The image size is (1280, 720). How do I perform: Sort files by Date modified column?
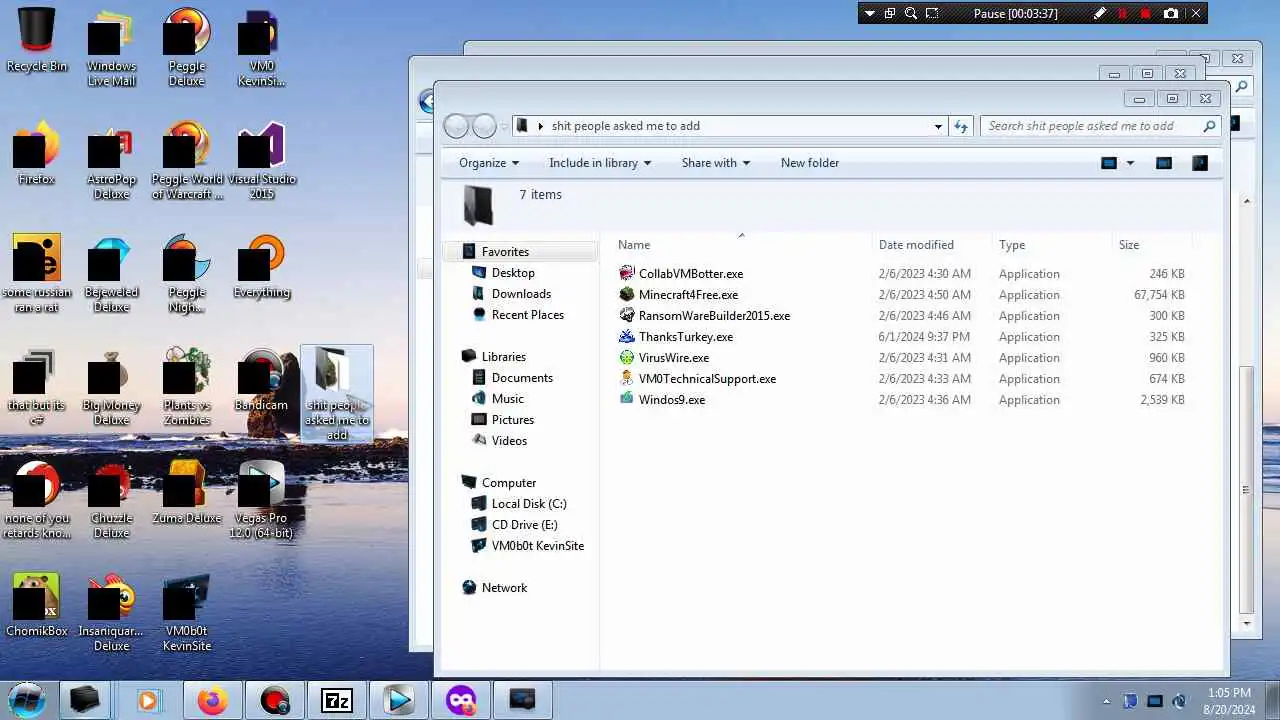click(932, 245)
